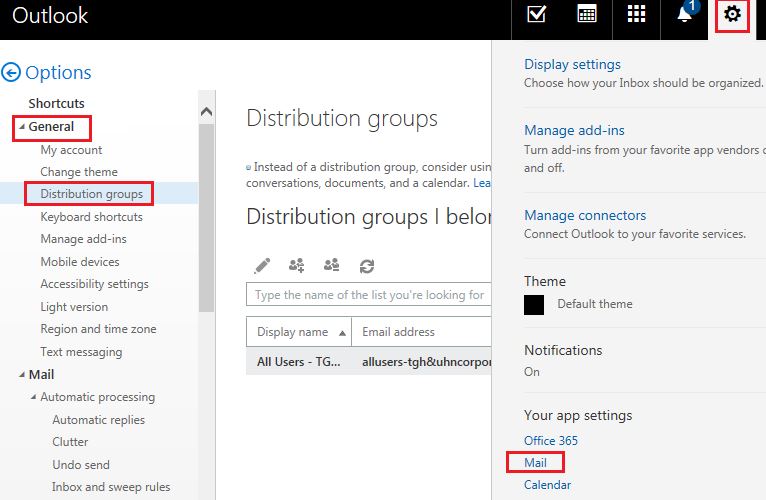Open Region and time zone settings
766x500 pixels.
click(x=98, y=329)
